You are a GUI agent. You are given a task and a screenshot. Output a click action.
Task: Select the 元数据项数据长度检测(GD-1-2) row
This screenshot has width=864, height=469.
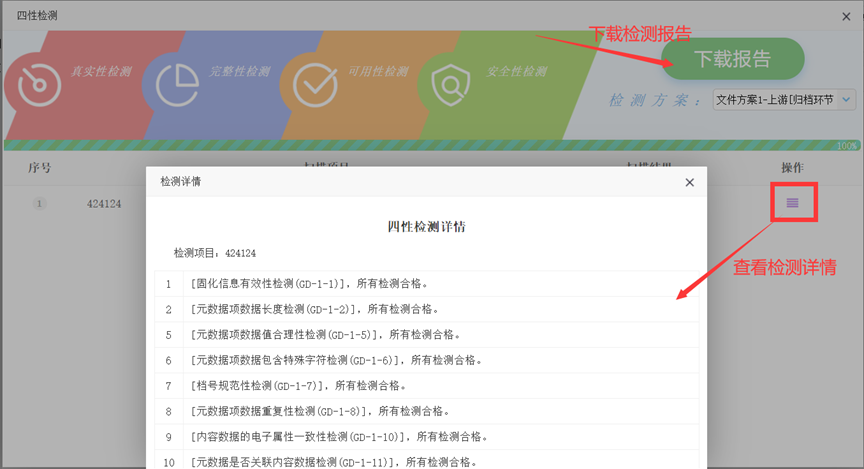[427, 309]
